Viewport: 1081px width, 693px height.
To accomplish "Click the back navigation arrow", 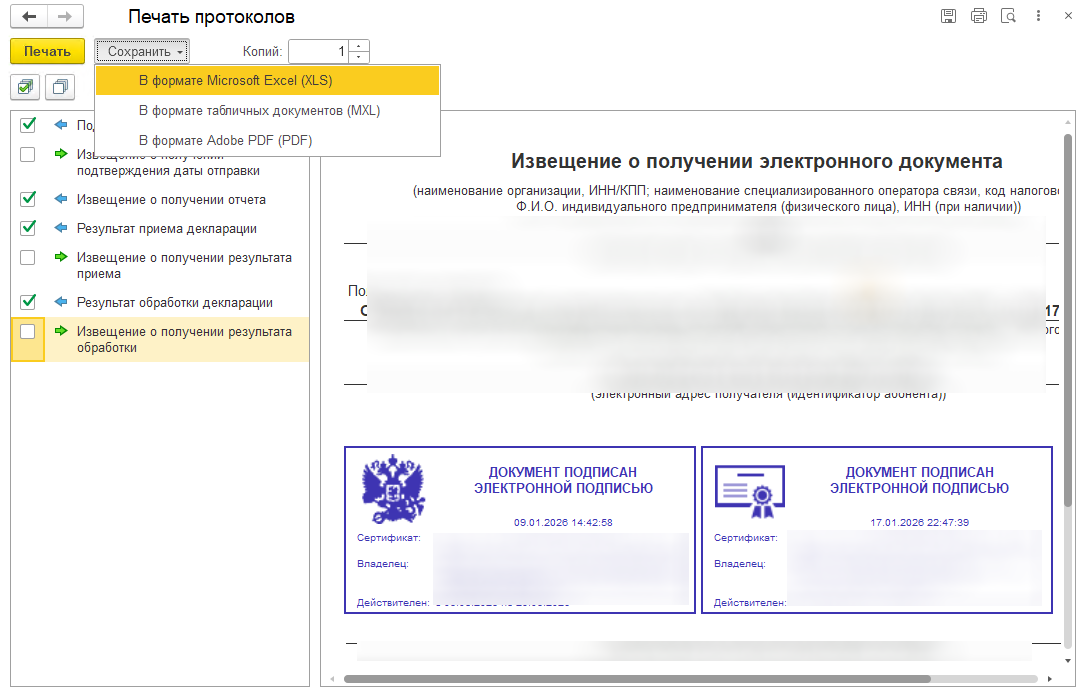I will [x=30, y=17].
